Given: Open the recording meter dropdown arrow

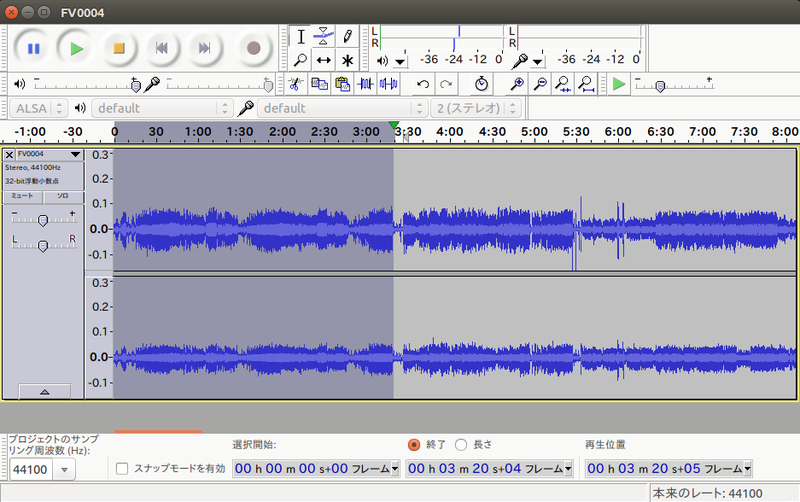Looking at the screenshot, I should (x=537, y=62).
